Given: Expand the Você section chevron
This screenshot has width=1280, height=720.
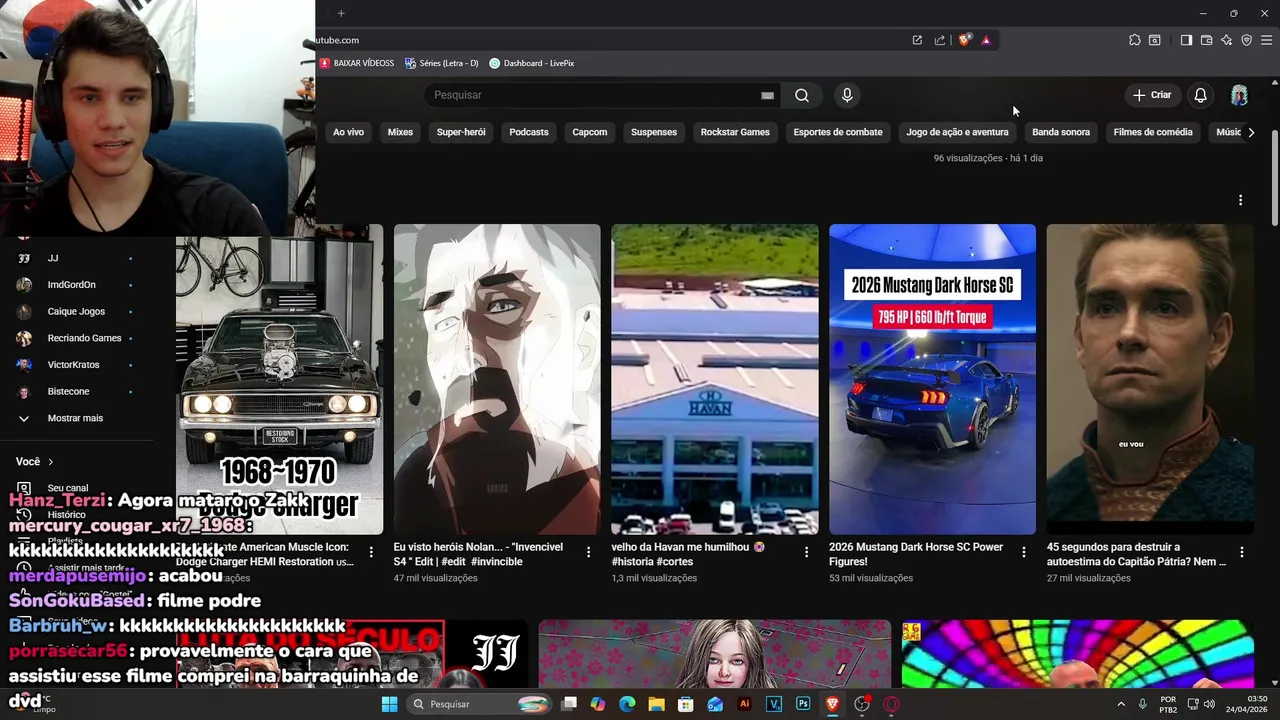Looking at the screenshot, I should pyautogui.click(x=50, y=462).
